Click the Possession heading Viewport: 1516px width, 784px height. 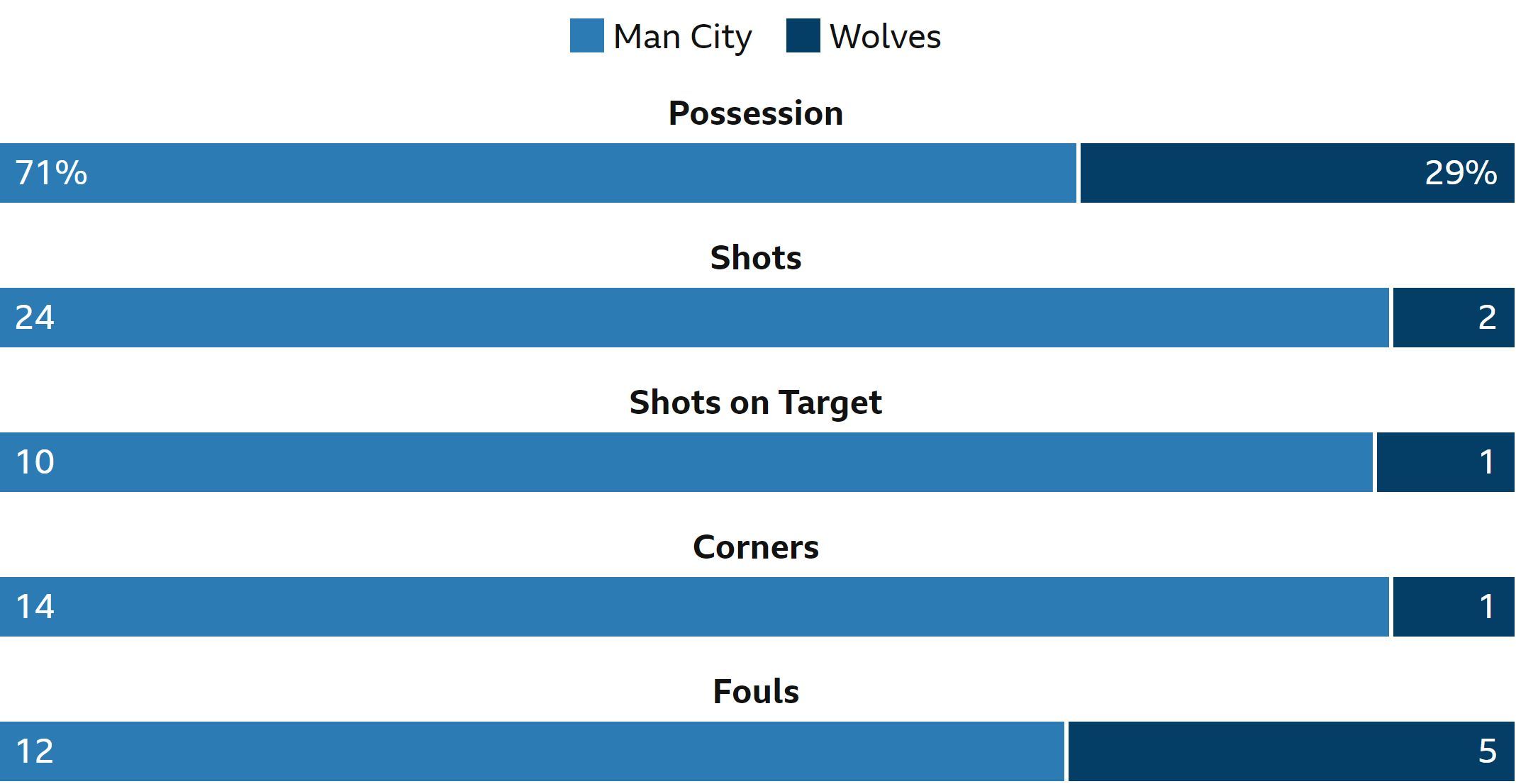tap(756, 113)
